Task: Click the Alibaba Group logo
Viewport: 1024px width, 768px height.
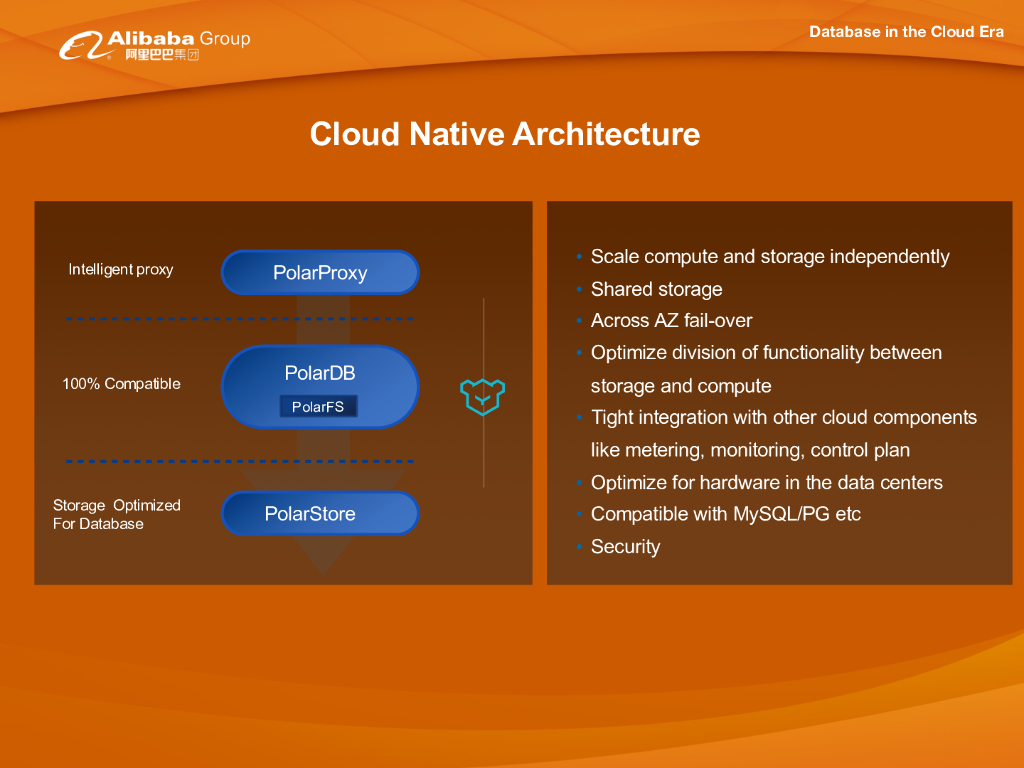Action: [154, 45]
